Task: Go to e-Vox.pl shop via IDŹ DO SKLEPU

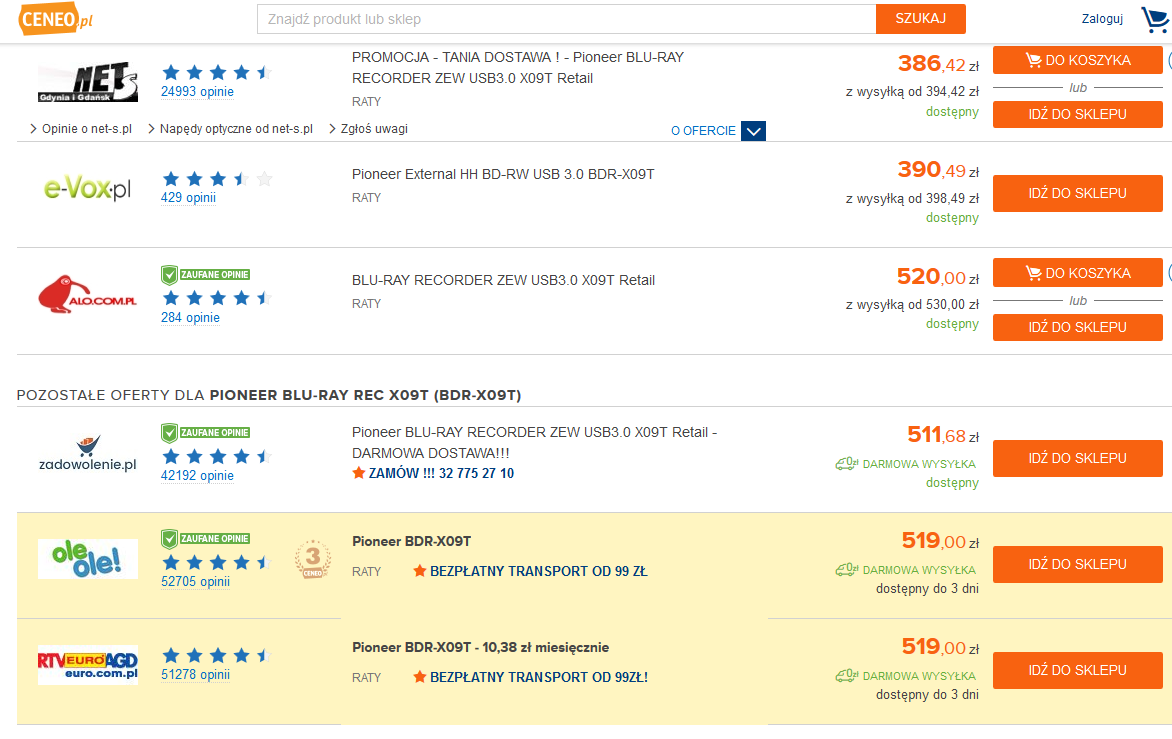Action: click(x=1078, y=194)
